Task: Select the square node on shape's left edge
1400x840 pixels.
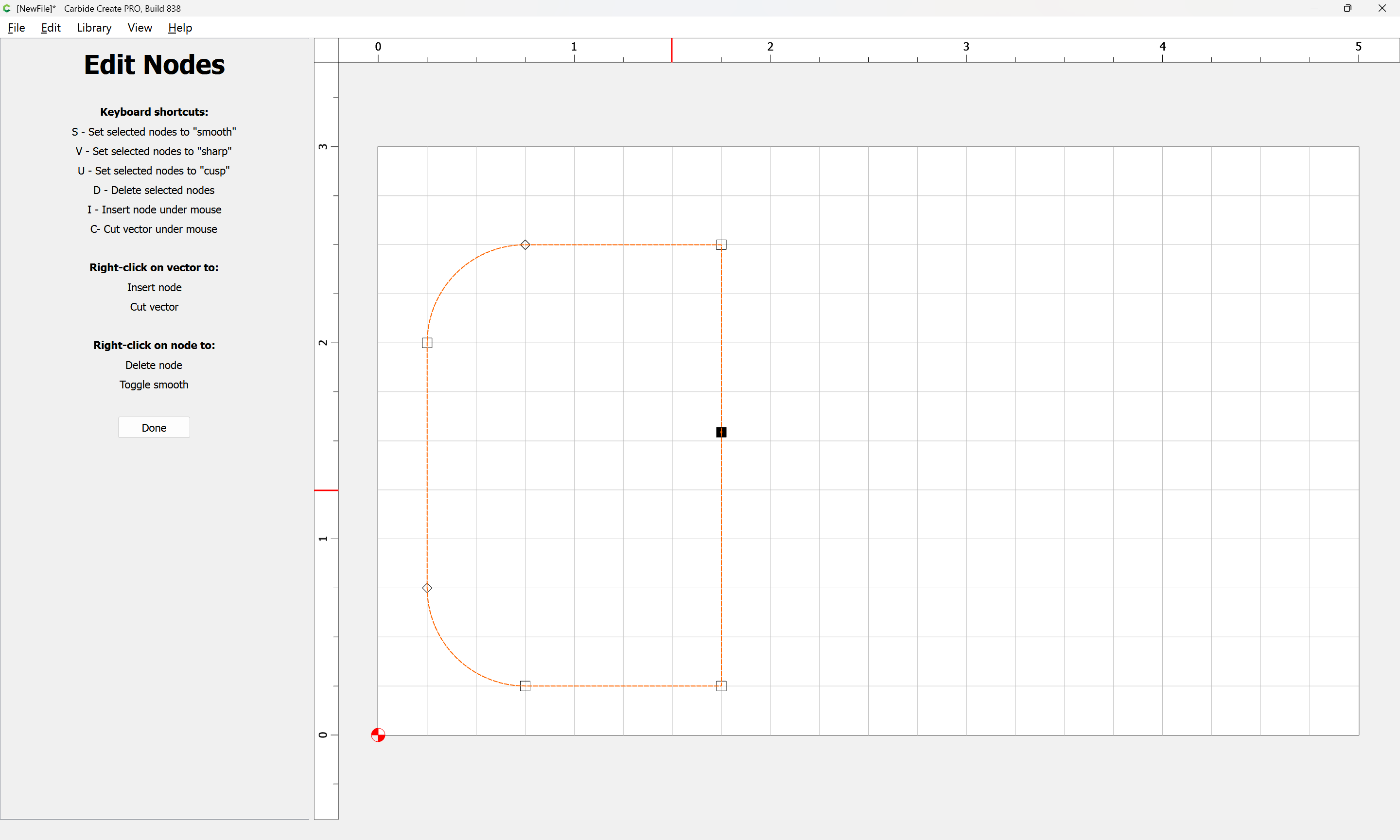Action: coord(427,342)
